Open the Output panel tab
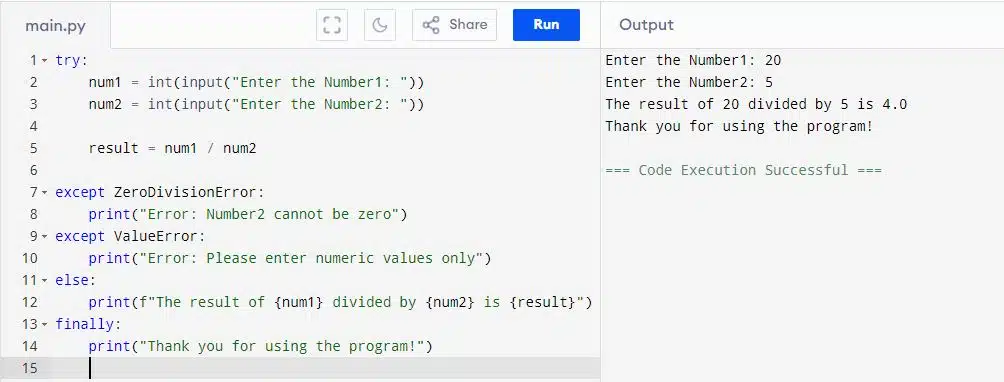Viewport: 1004px width, 382px height. pyautogui.click(x=646, y=25)
